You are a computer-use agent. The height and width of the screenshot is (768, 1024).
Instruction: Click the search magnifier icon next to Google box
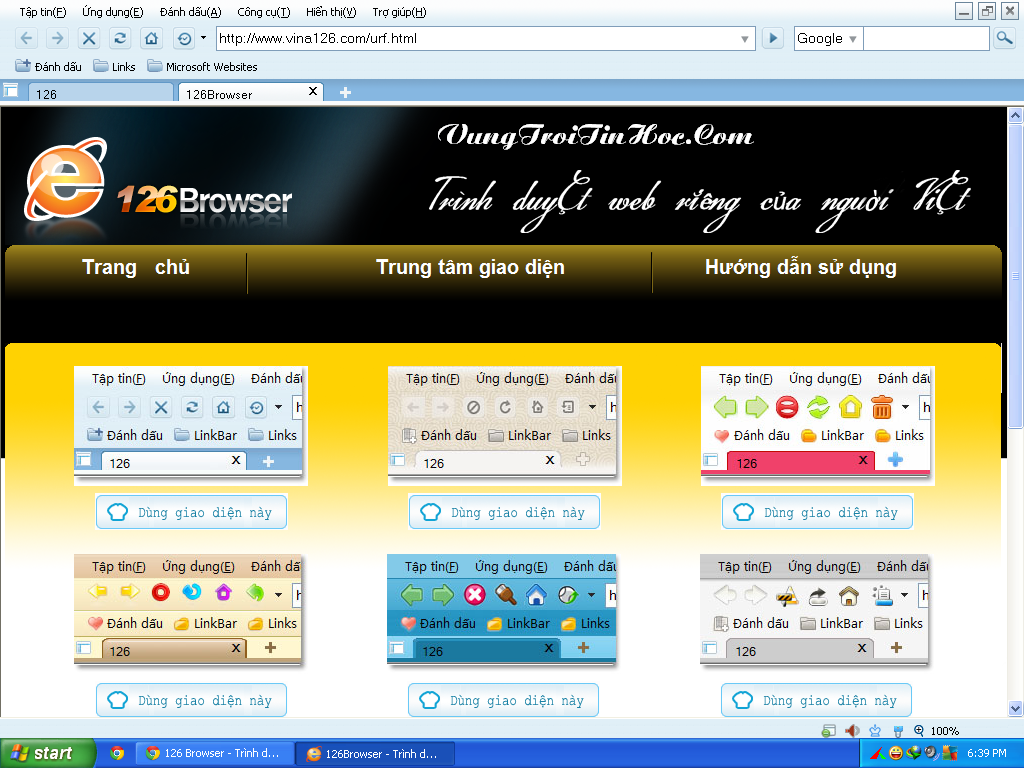pos(1004,39)
